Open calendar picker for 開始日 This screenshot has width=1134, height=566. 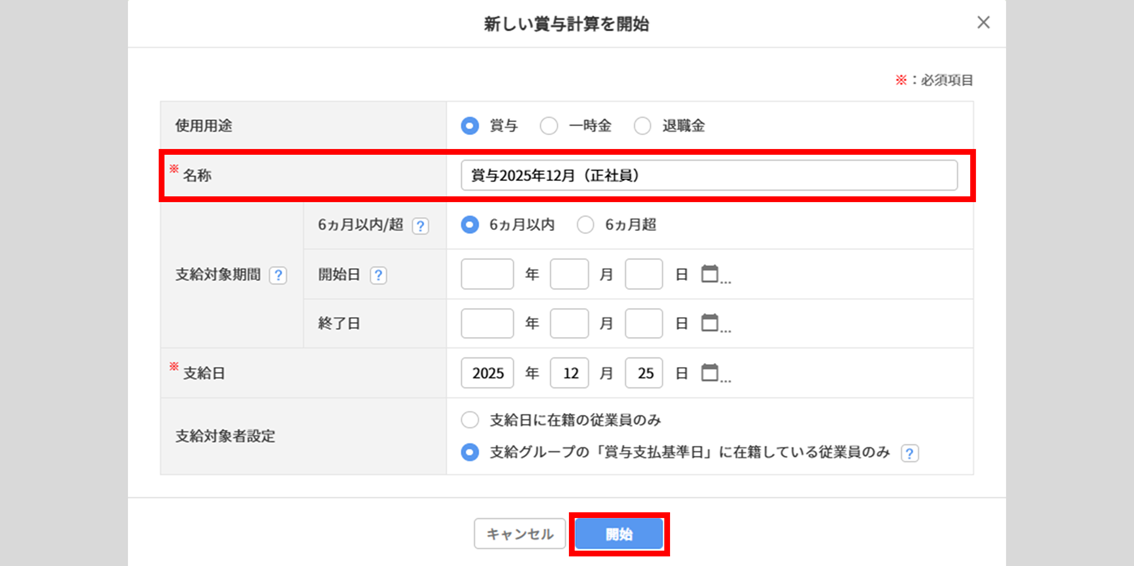710,274
